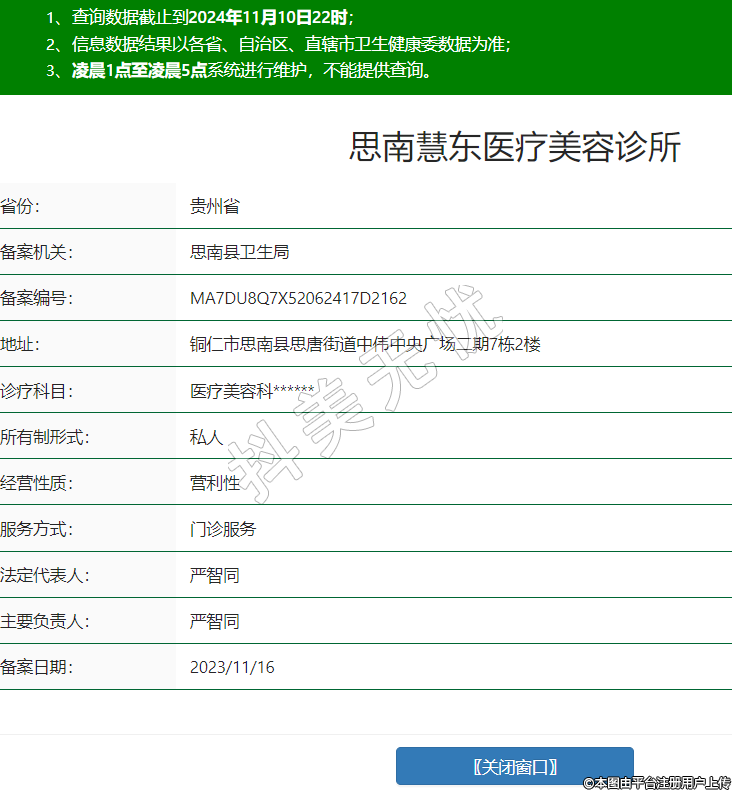The width and height of the screenshot is (732, 790).
Task: Click the clinic title 思南慧东医疗美容诊所
Action: click(515, 147)
